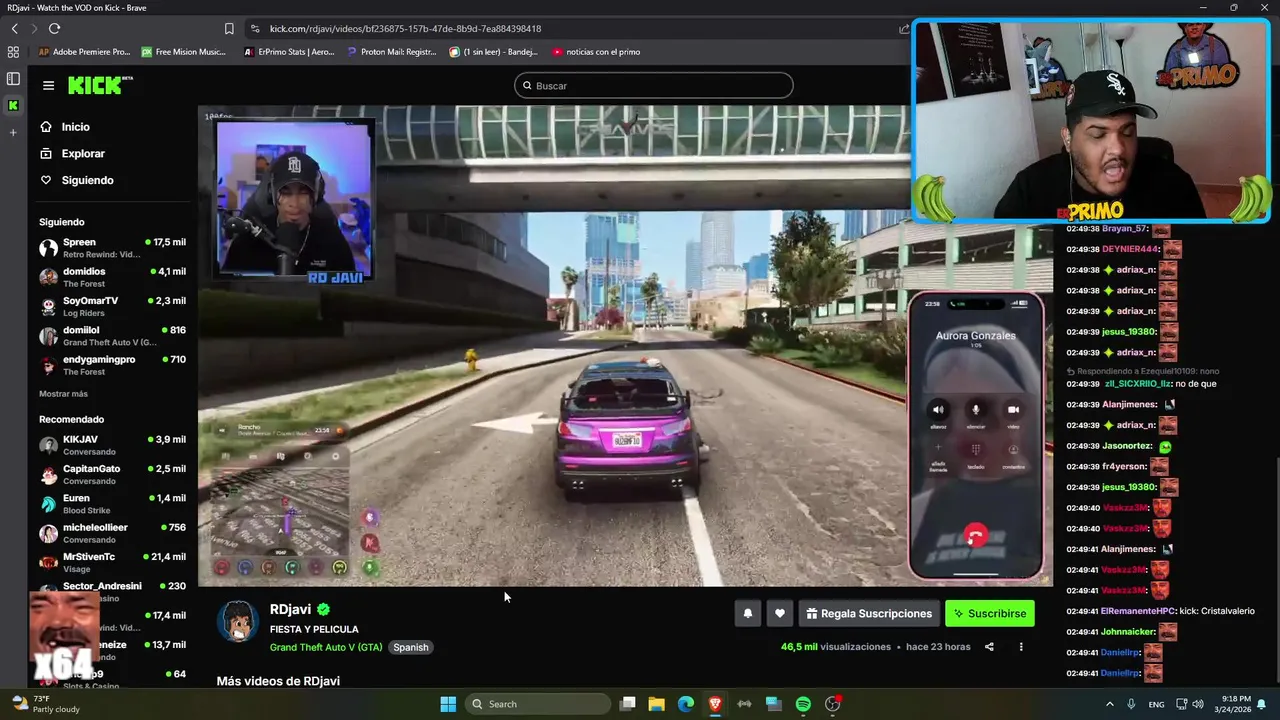Image resolution: width=1280 pixels, height=720 pixels.
Task: Focus the Buscar search field
Action: click(x=654, y=86)
